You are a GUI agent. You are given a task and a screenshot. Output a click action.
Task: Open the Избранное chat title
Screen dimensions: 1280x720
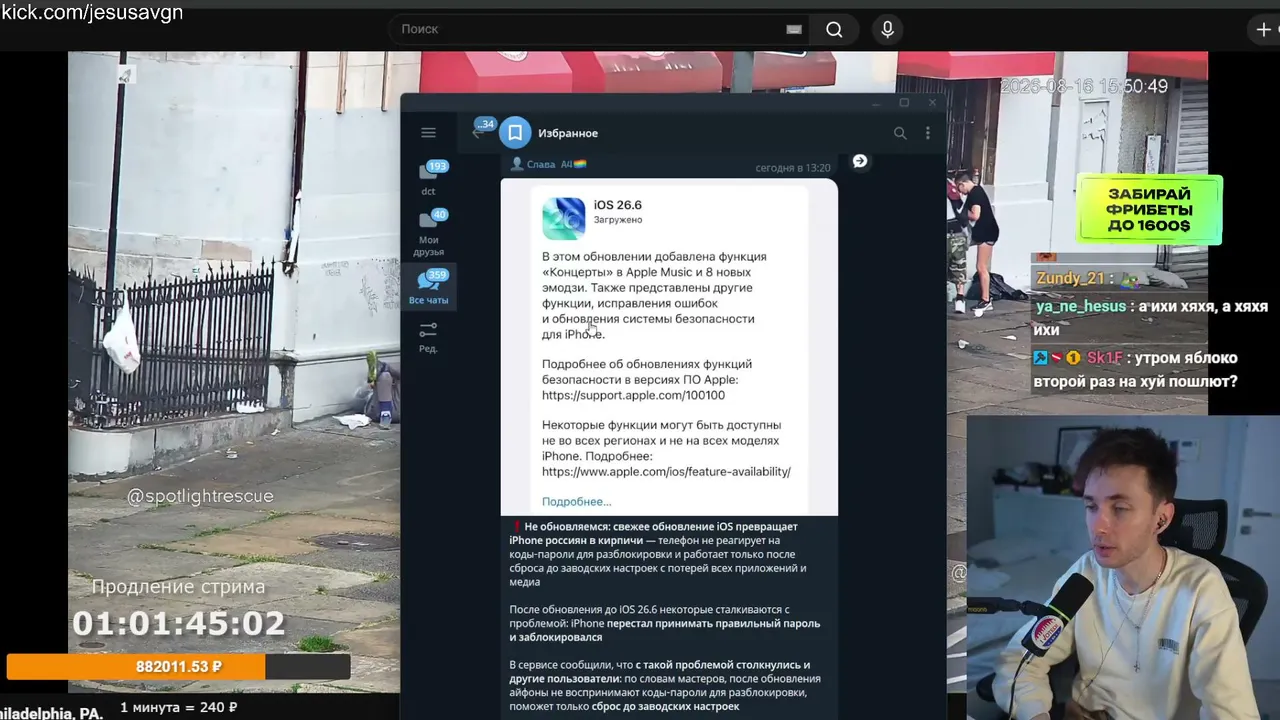click(568, 133)
